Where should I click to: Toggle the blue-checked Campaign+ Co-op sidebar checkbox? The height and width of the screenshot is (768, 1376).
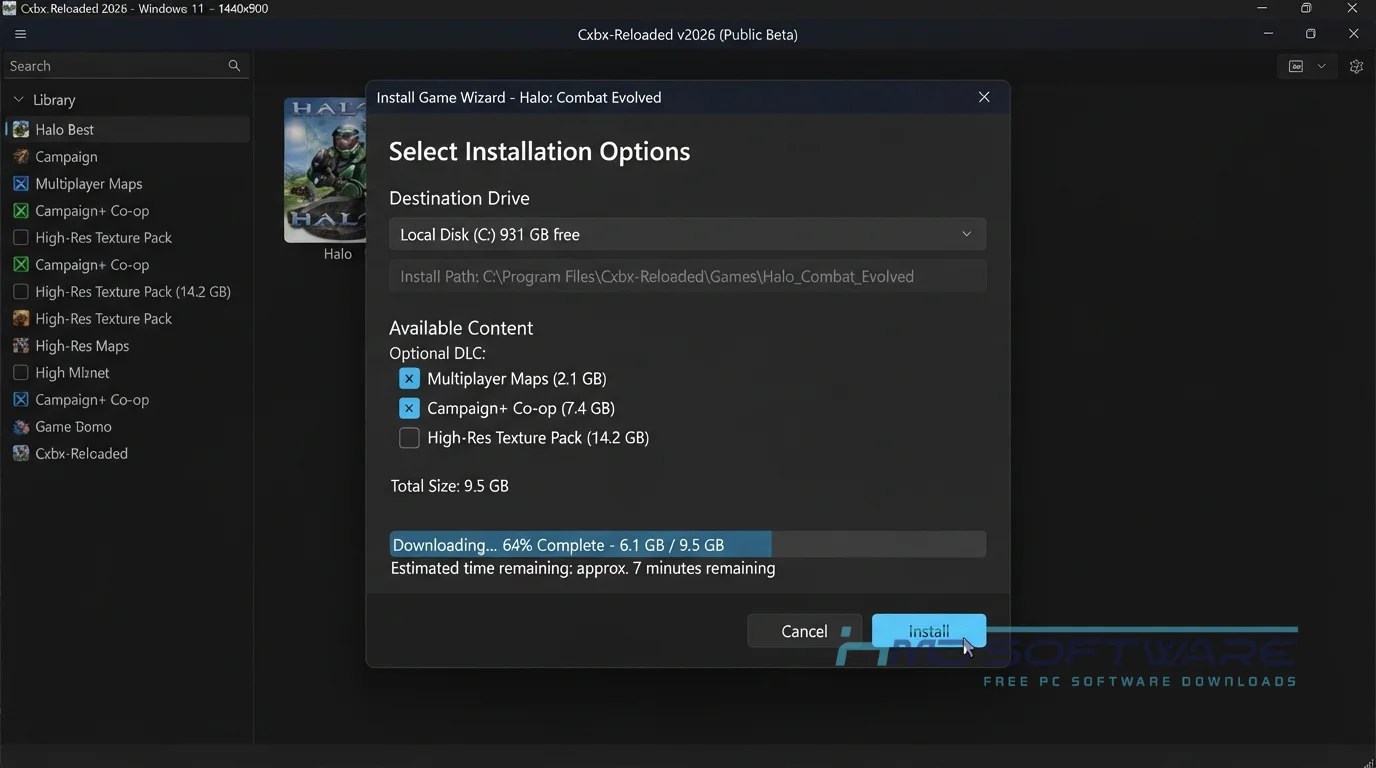(21, 400)
